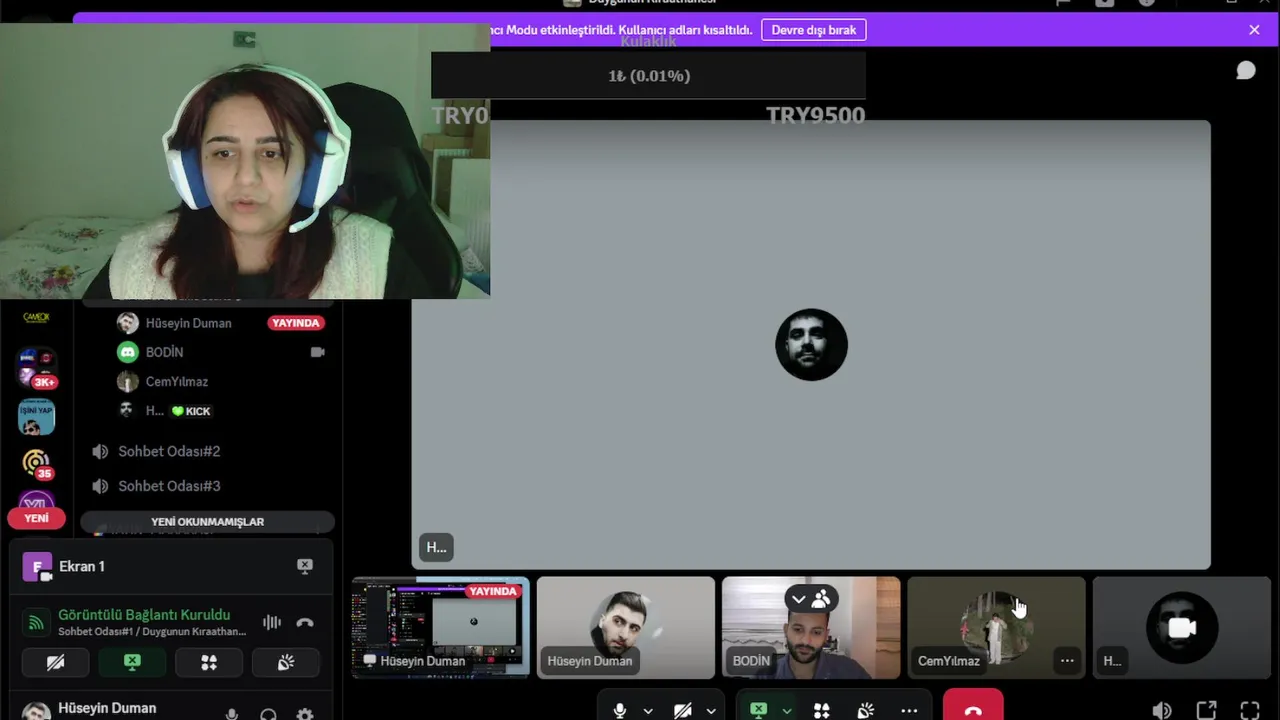The width and height of the screenshot is (1280, 720).
Task: Click the Devre dışı bırak button
Action: 814,30
